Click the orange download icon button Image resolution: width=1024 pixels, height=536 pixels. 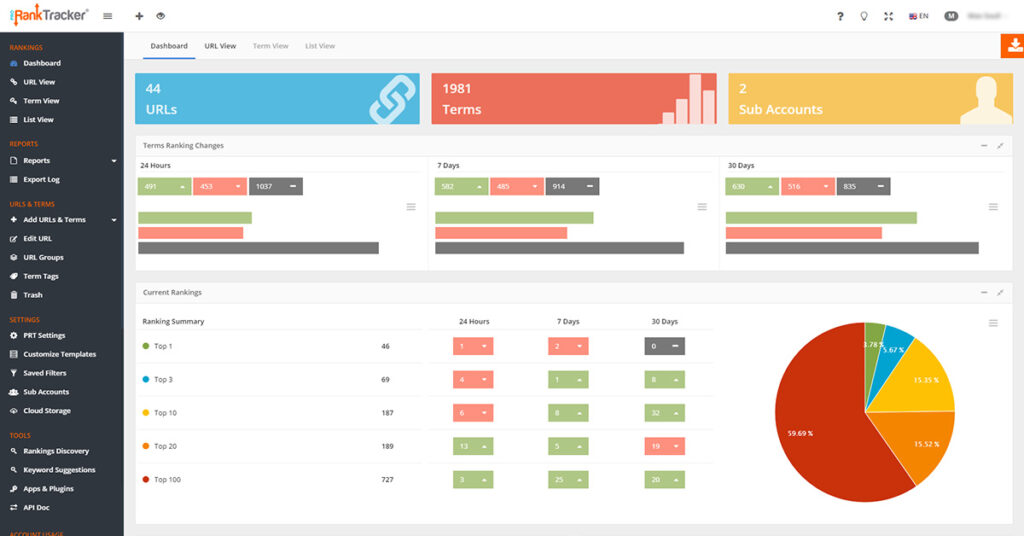[x=1012, y=46]
